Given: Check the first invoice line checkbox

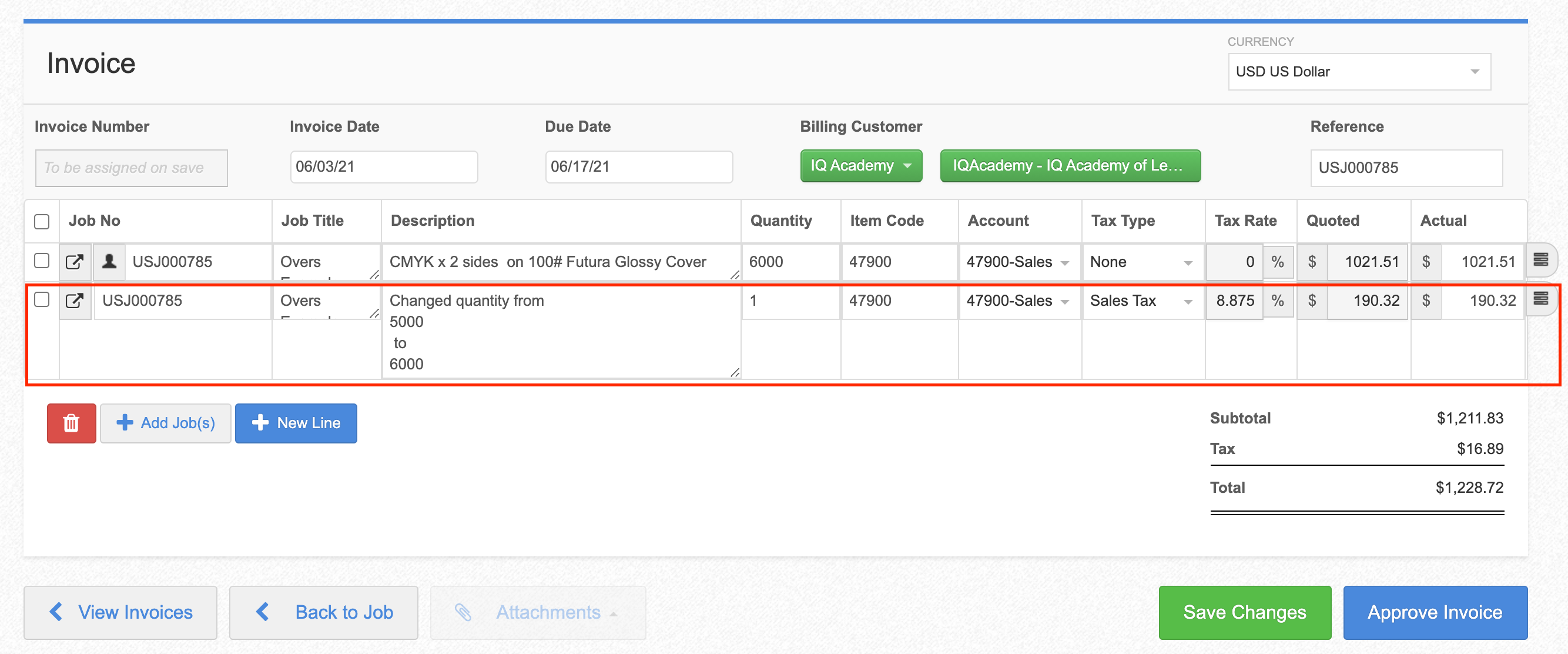Looking at the screenshot, I should click(x=42, y=261).
